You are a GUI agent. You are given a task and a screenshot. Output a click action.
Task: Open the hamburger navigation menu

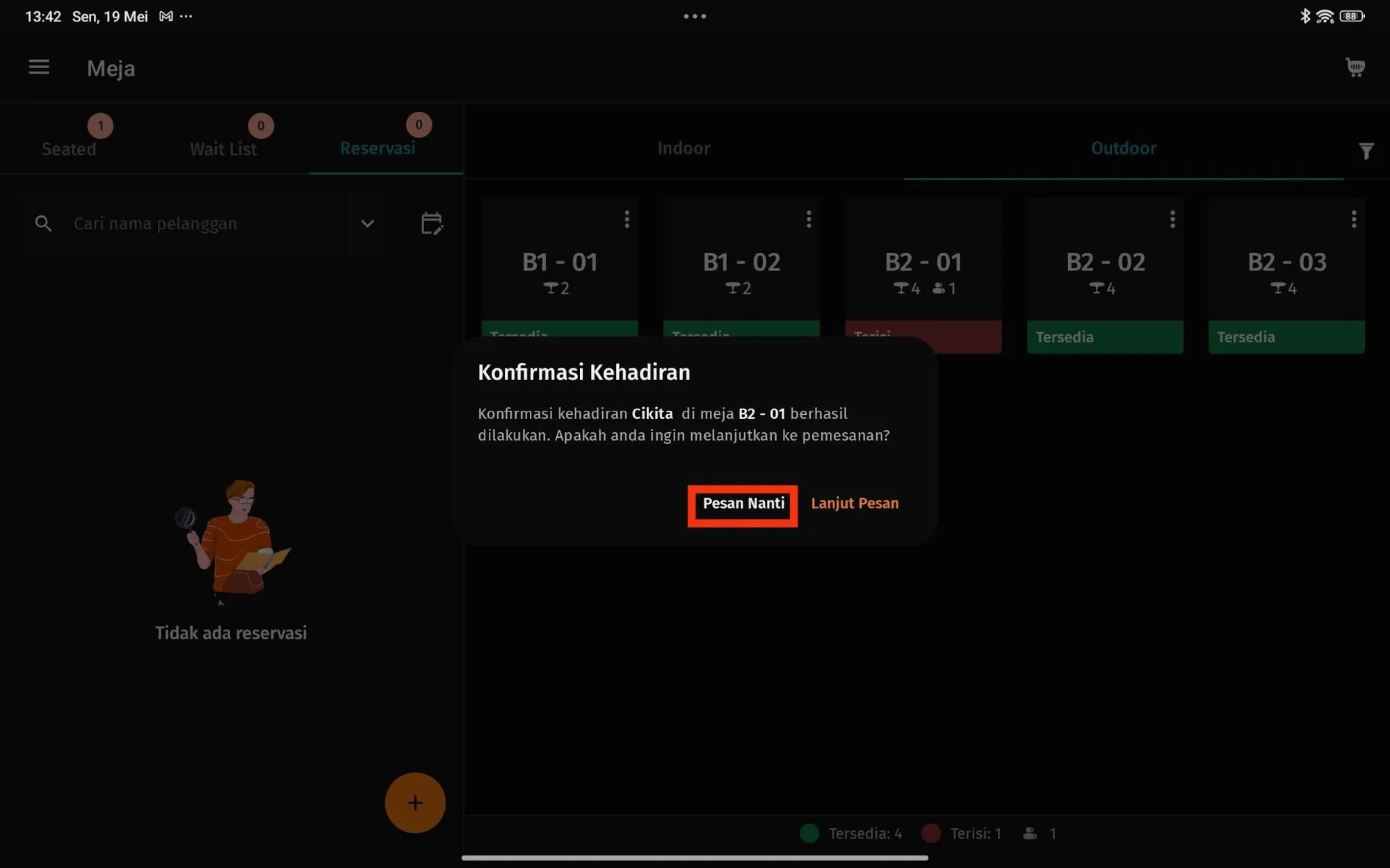pos(39,67)
